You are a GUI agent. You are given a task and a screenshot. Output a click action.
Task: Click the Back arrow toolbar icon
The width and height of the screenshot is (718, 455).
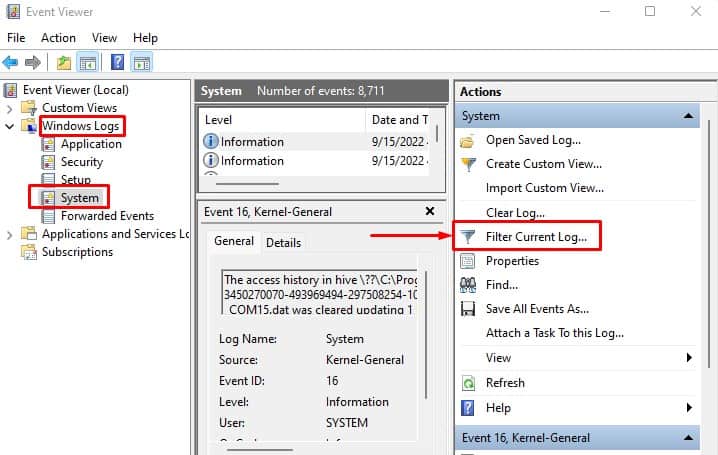click(10, 62)
